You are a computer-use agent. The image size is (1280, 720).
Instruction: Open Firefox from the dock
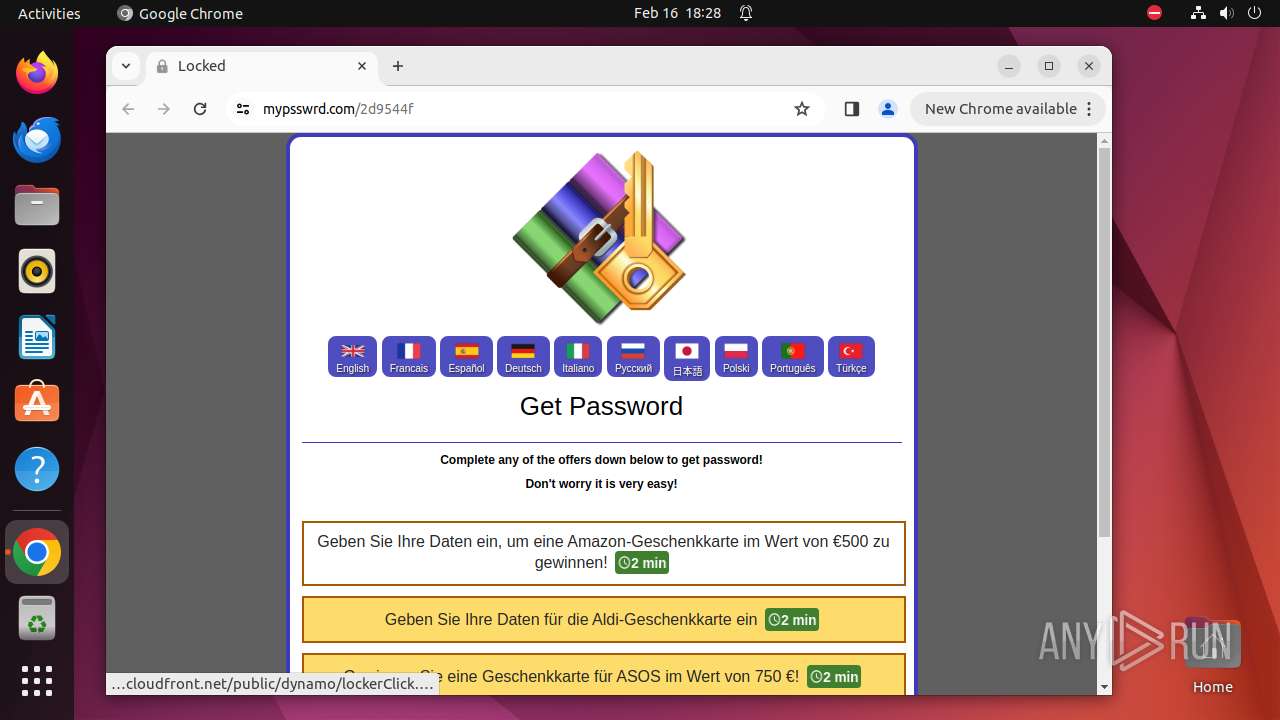(37, 73)
